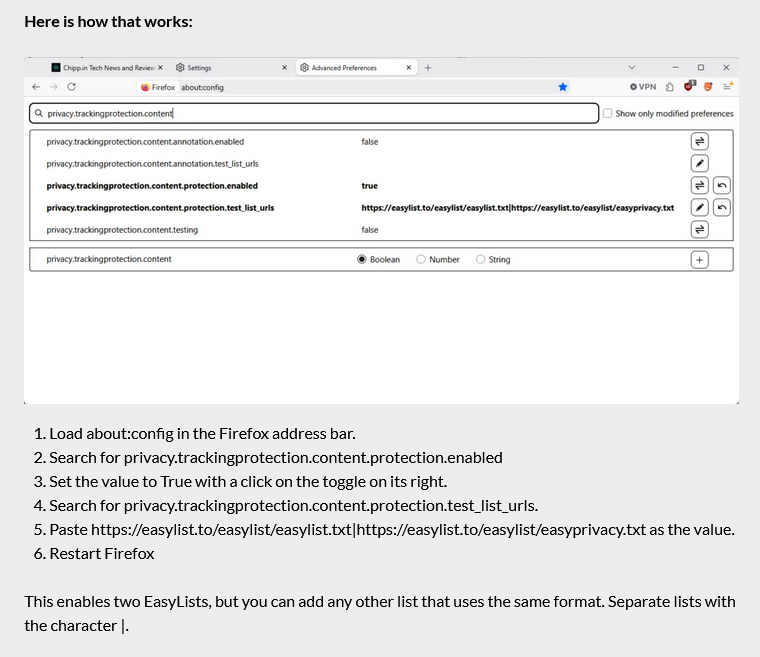This screenshot has height=657, width=760.
Task: Reload the about:config page
Action: (x=72, y=87)
